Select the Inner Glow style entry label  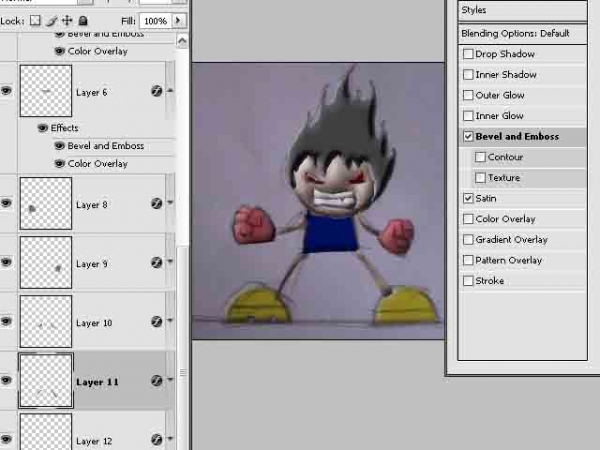pyautogui.click(x=499, y=116)
